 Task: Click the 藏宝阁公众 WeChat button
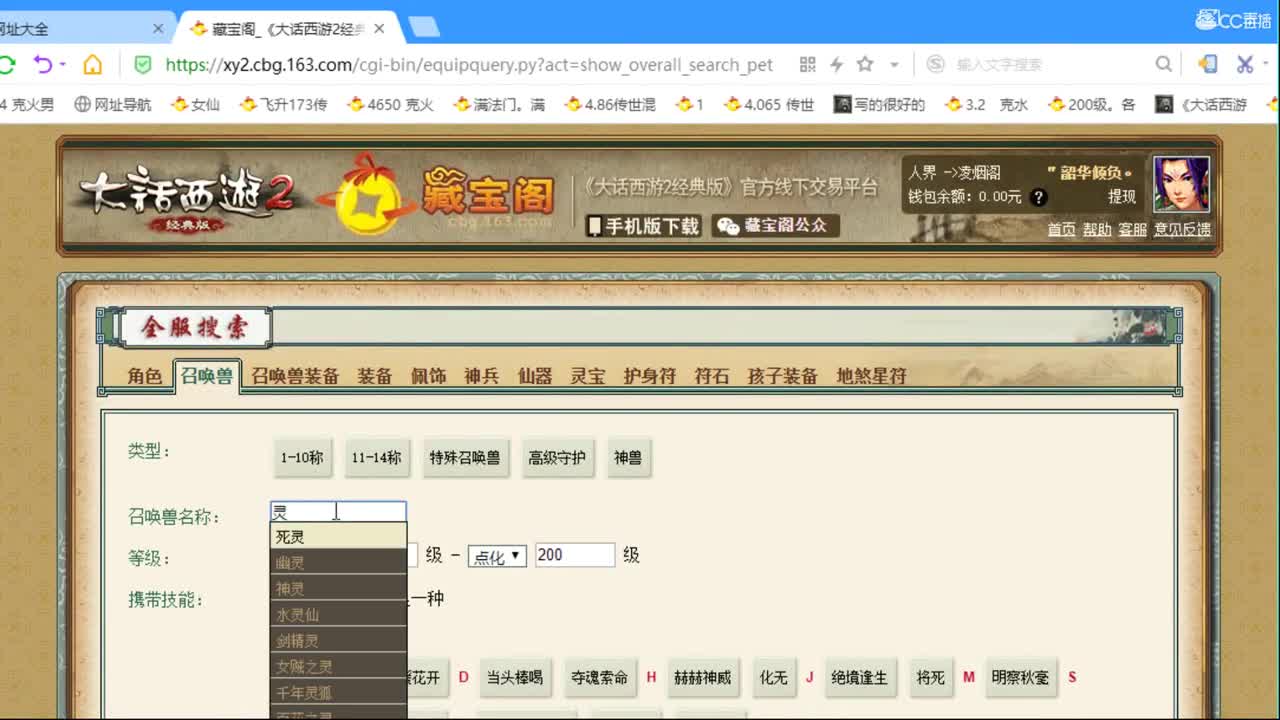click(x=776, y=226)
